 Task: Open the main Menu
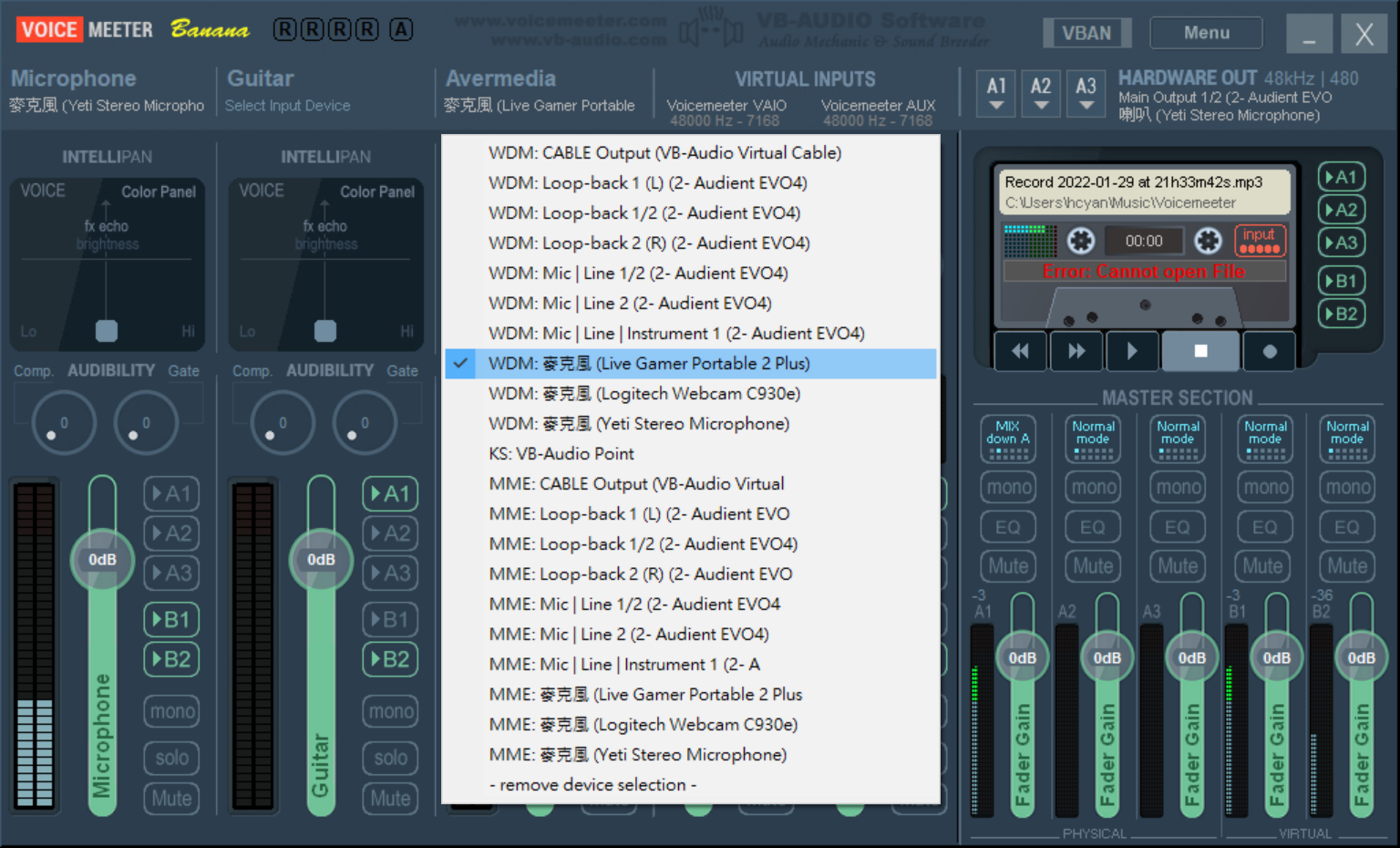pyautogui.click(x=1207, y=33)
